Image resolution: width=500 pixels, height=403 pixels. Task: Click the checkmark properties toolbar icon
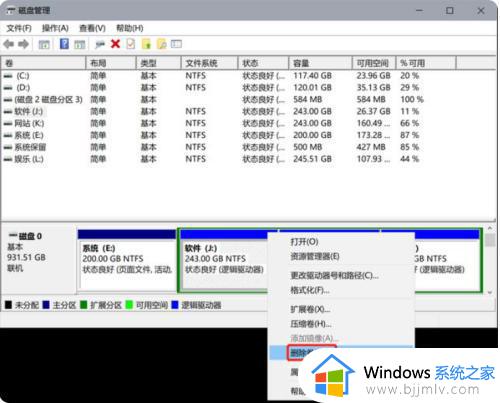pyautogui.click(x=131, y=44)
